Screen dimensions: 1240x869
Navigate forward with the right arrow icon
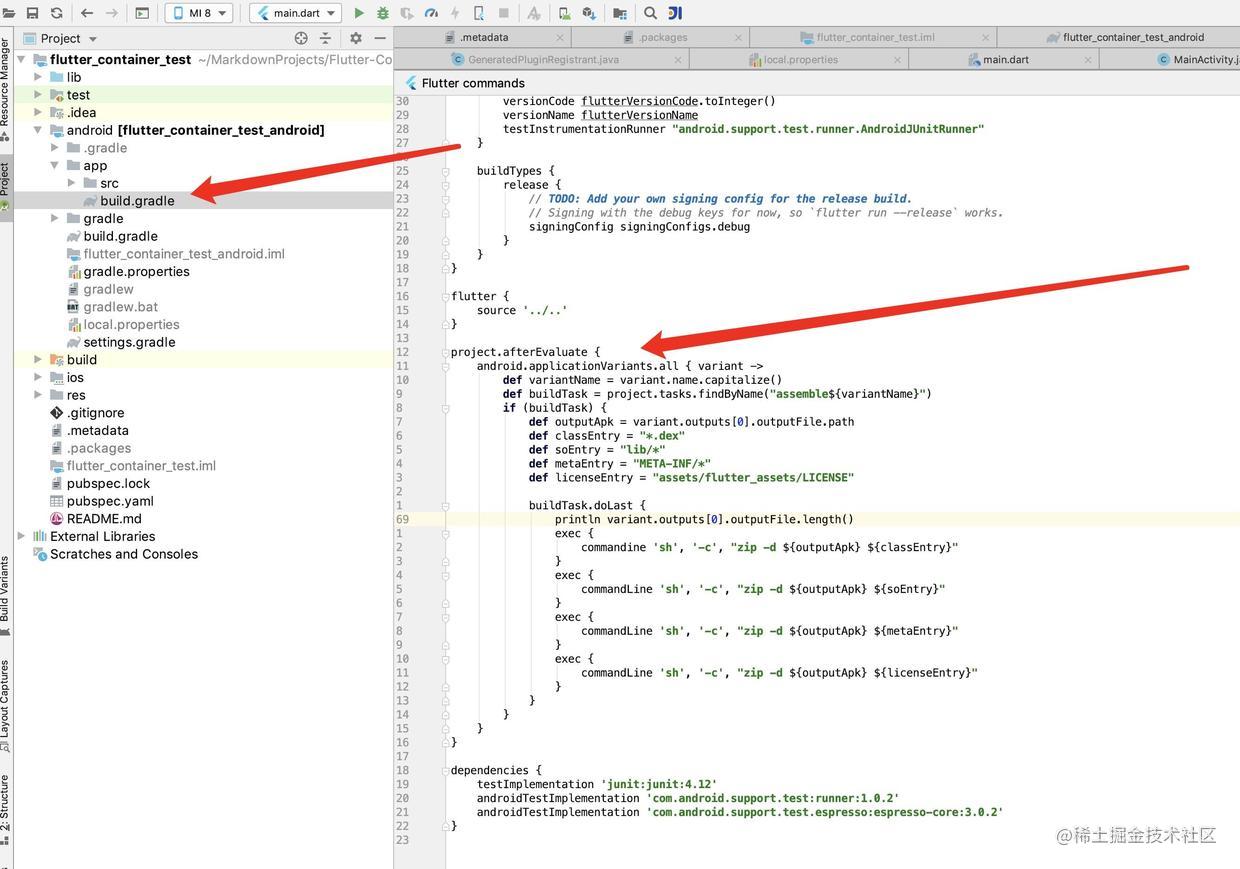112,13
